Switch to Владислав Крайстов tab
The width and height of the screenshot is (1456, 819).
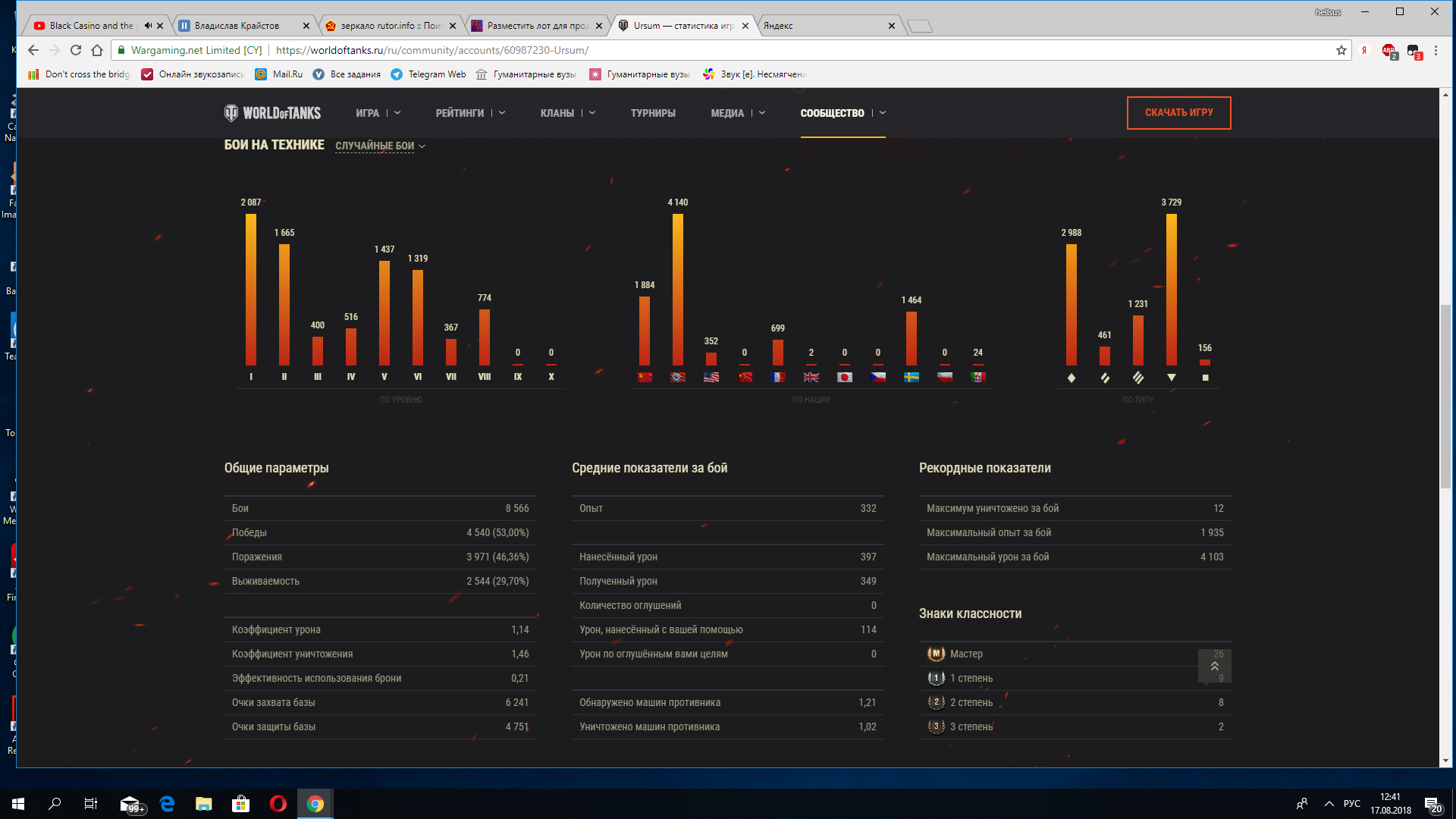click(x=243, y=26)
